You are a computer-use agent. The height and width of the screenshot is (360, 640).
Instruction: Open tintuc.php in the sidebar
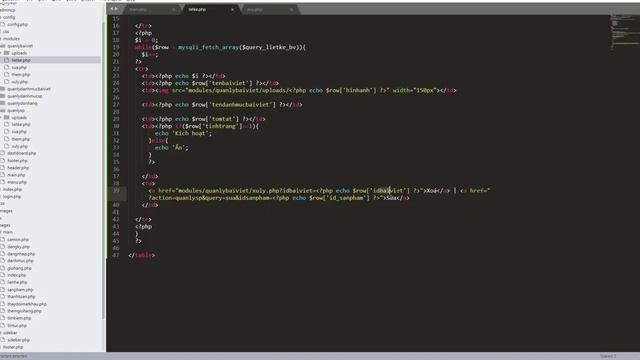tap(17, 326)
